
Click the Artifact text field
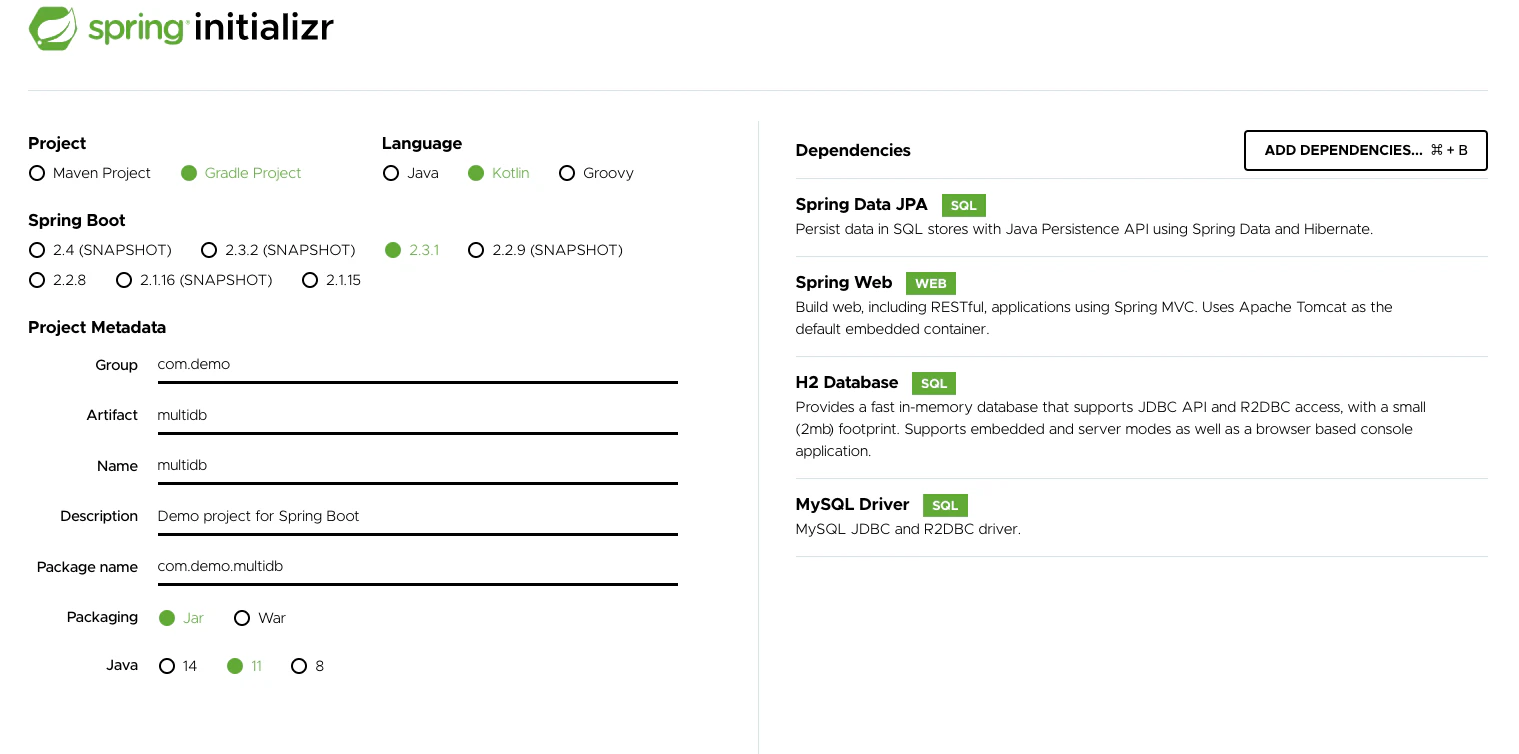pyautogui.click(x=417, y=415)
